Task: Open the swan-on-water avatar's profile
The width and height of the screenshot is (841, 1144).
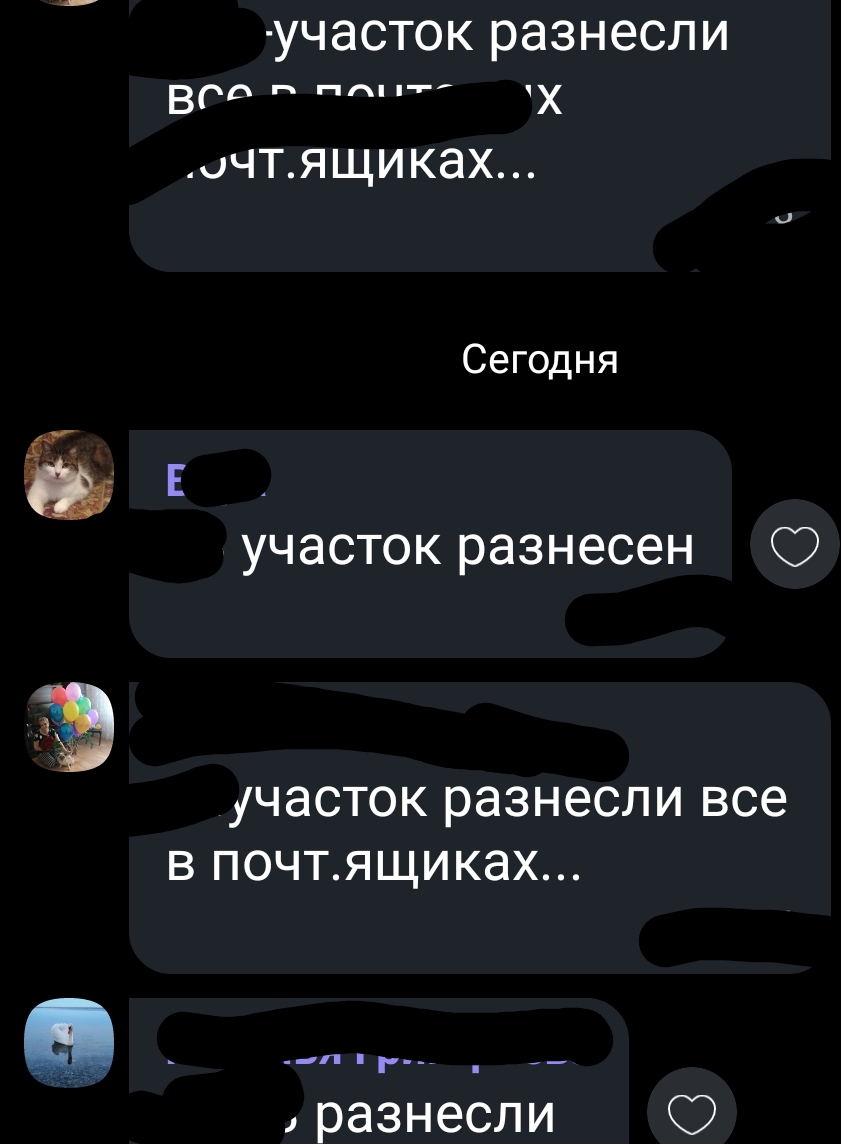Action: pyautogui.click(x=69, y=1043)
